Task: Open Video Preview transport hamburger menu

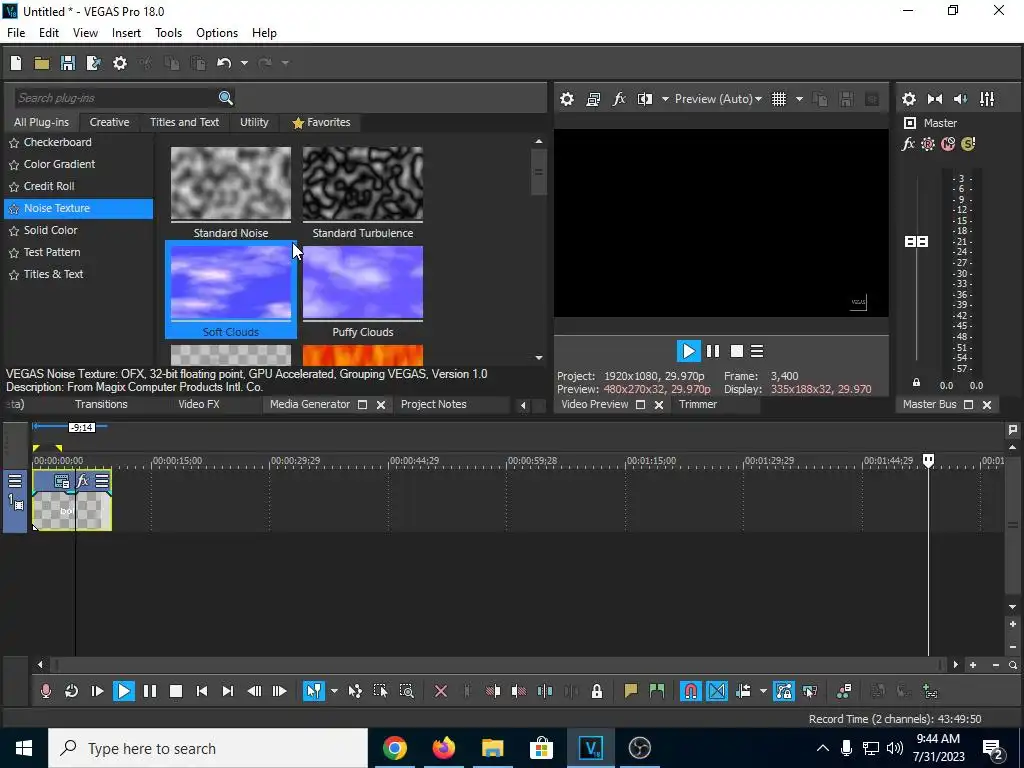Action: click(757, 351)
